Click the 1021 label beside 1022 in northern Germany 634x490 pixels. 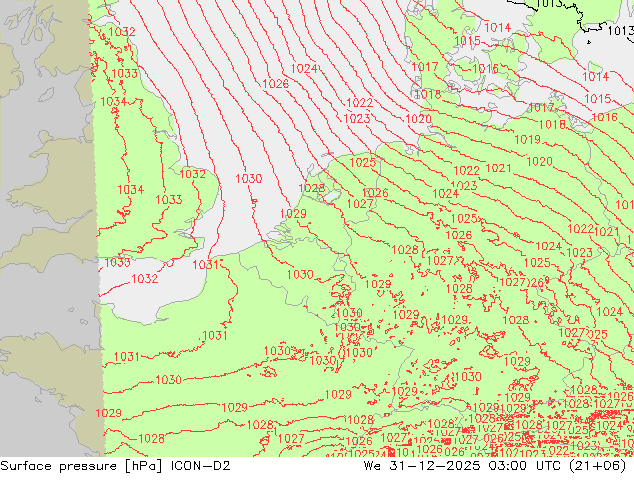pos(498,168)
